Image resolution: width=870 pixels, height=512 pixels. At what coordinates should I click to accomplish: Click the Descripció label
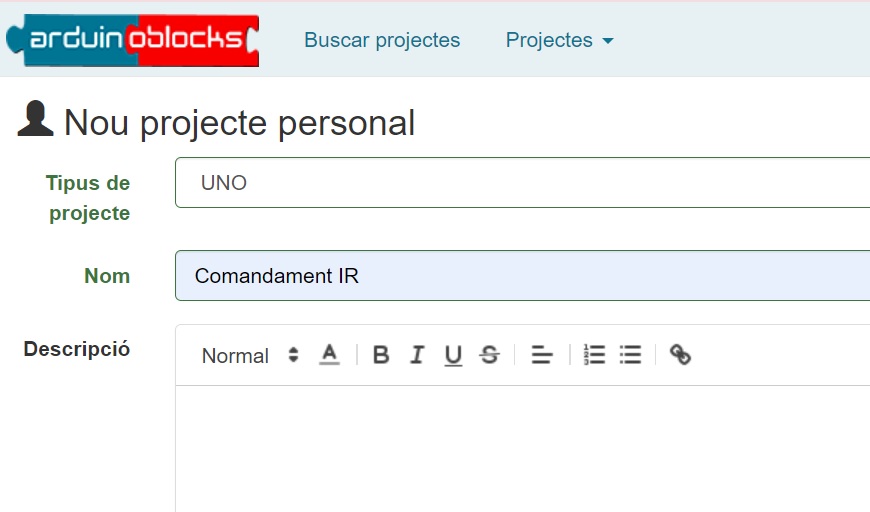(77, 349)
